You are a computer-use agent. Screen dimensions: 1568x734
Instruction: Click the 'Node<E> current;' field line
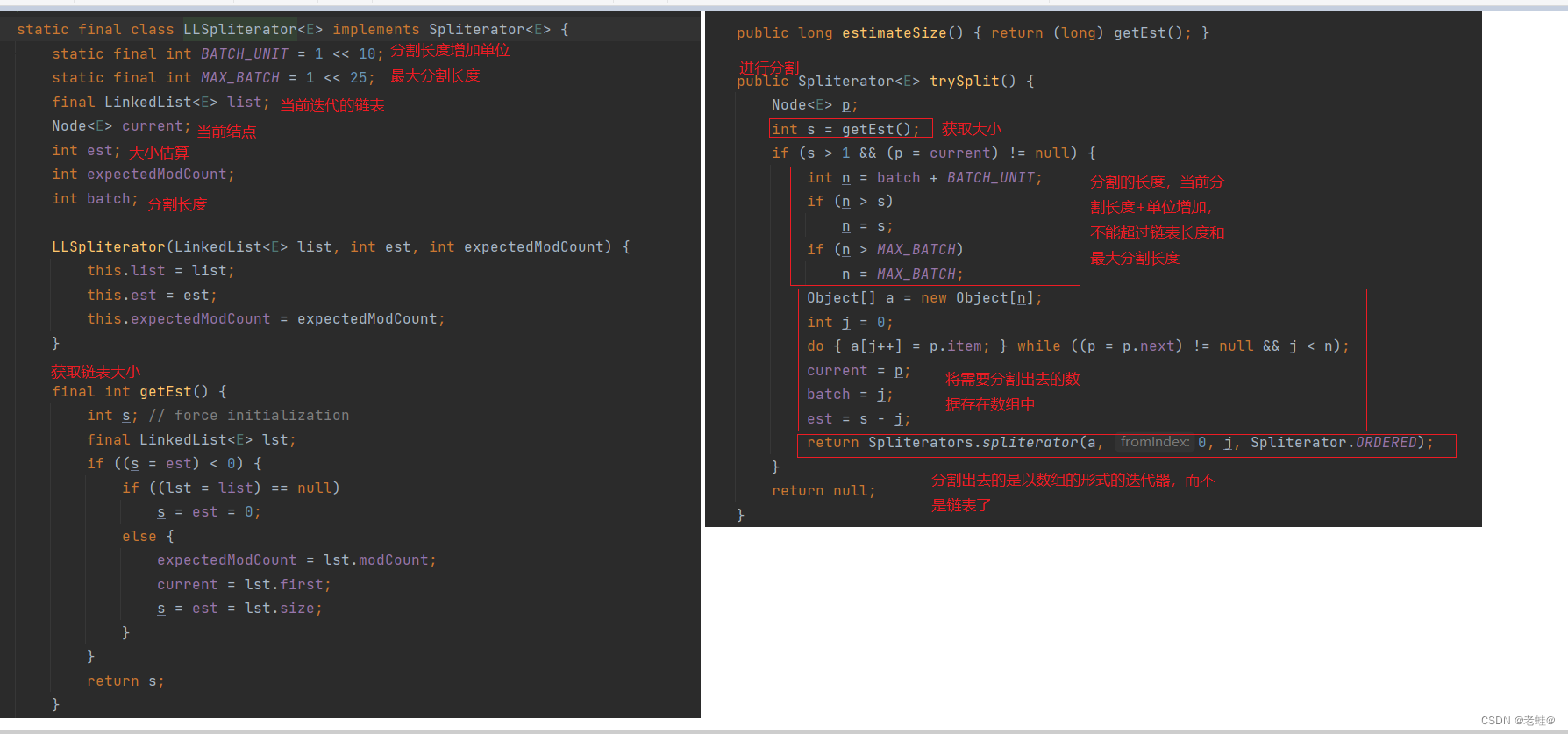121,126
